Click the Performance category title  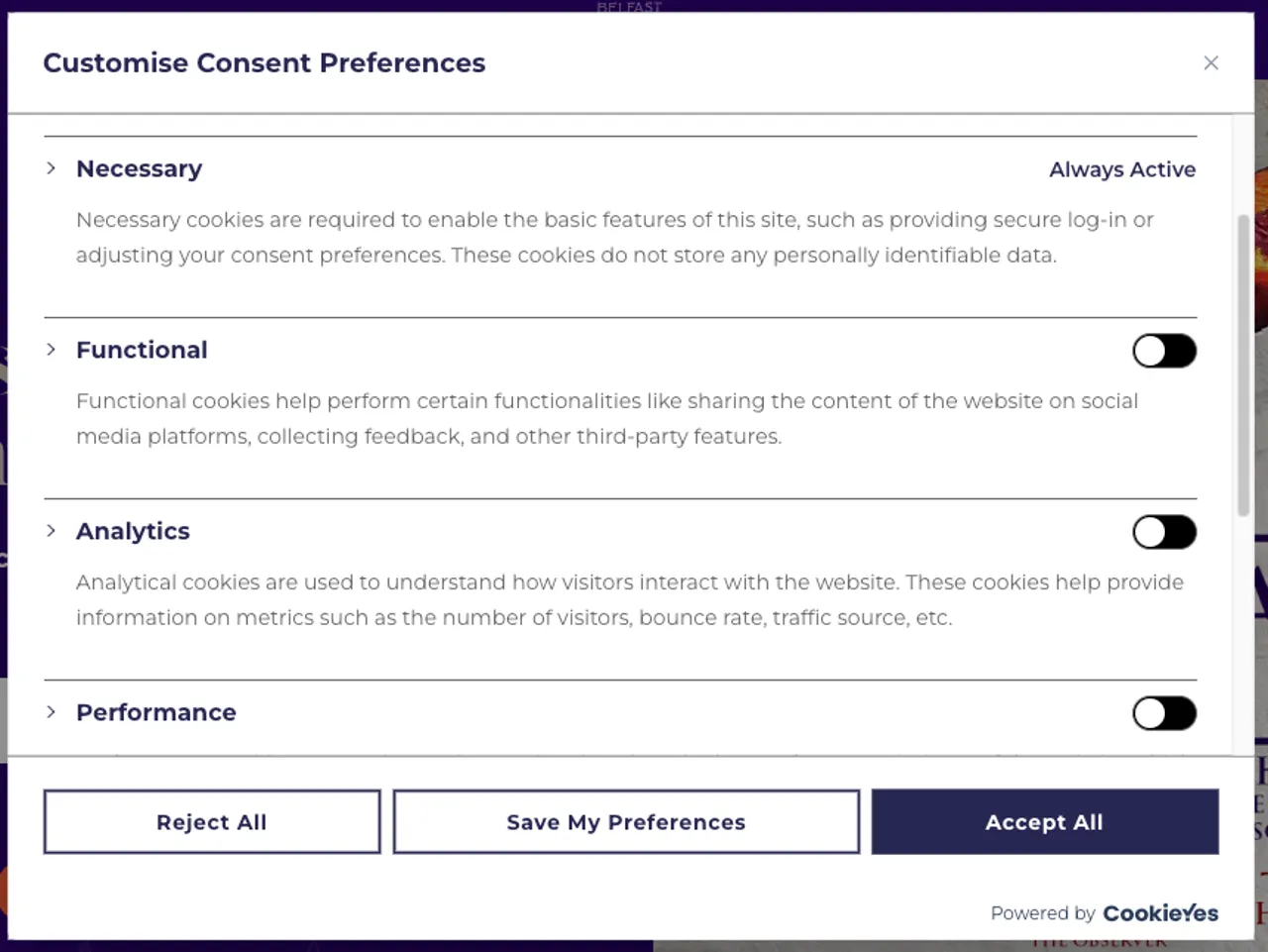click(157, 713)
